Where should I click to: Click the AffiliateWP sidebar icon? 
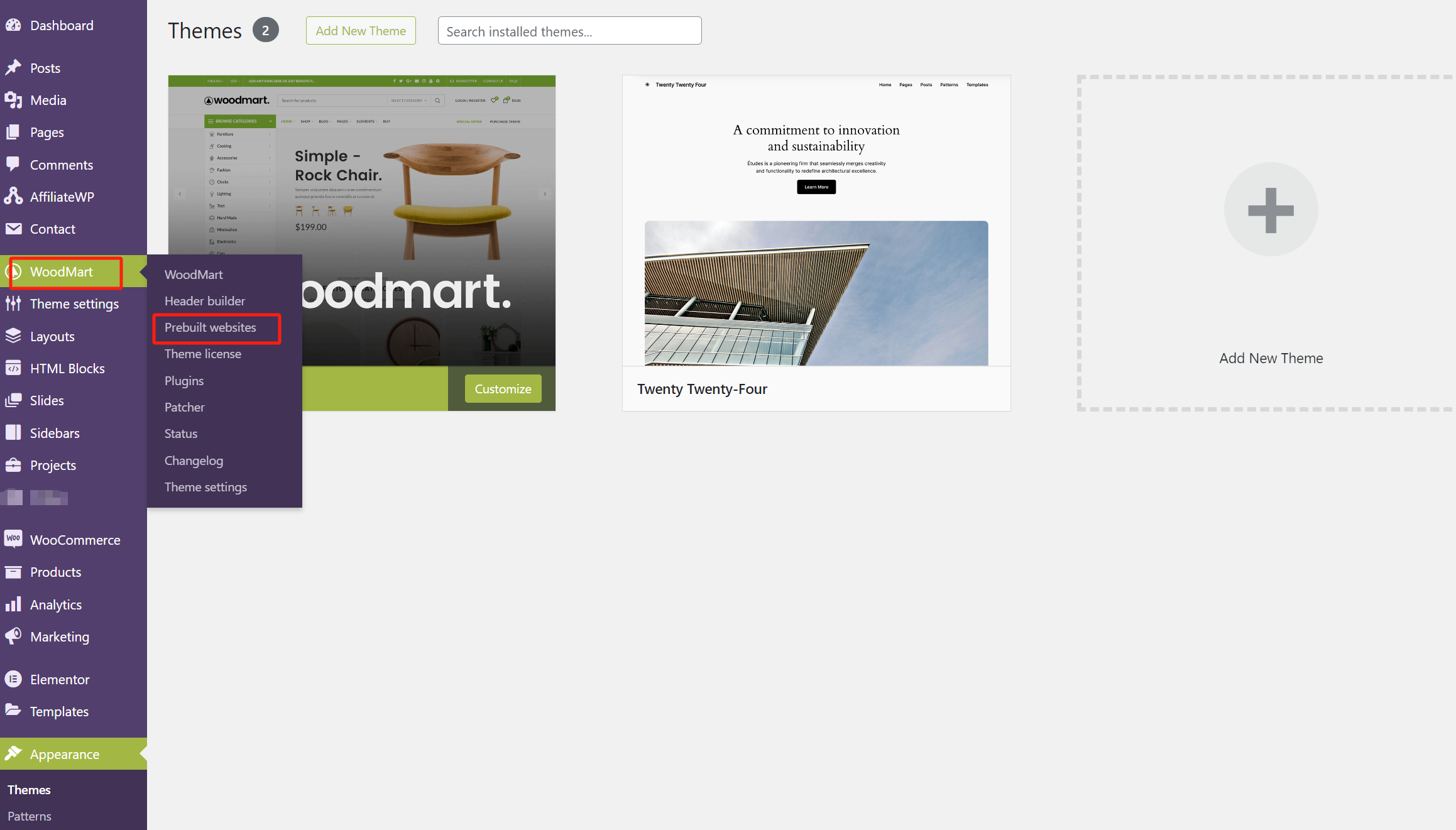14,196
